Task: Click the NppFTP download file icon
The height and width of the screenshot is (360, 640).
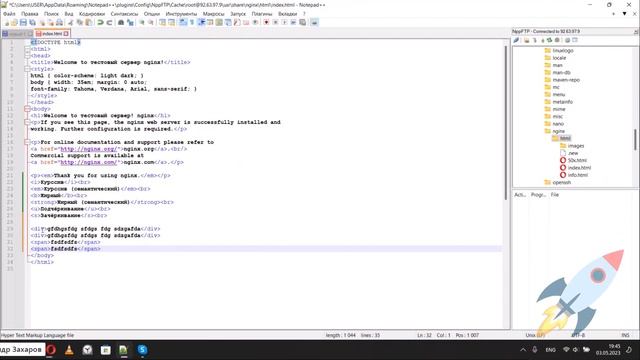Action: 534,40
